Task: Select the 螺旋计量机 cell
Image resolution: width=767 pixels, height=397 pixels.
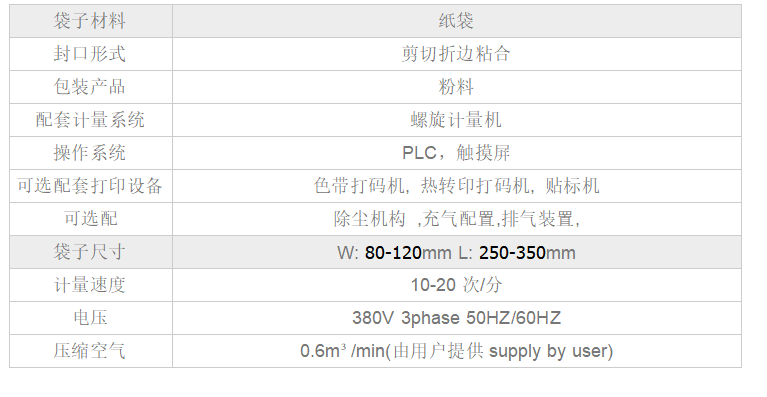Action: [456, 120]
